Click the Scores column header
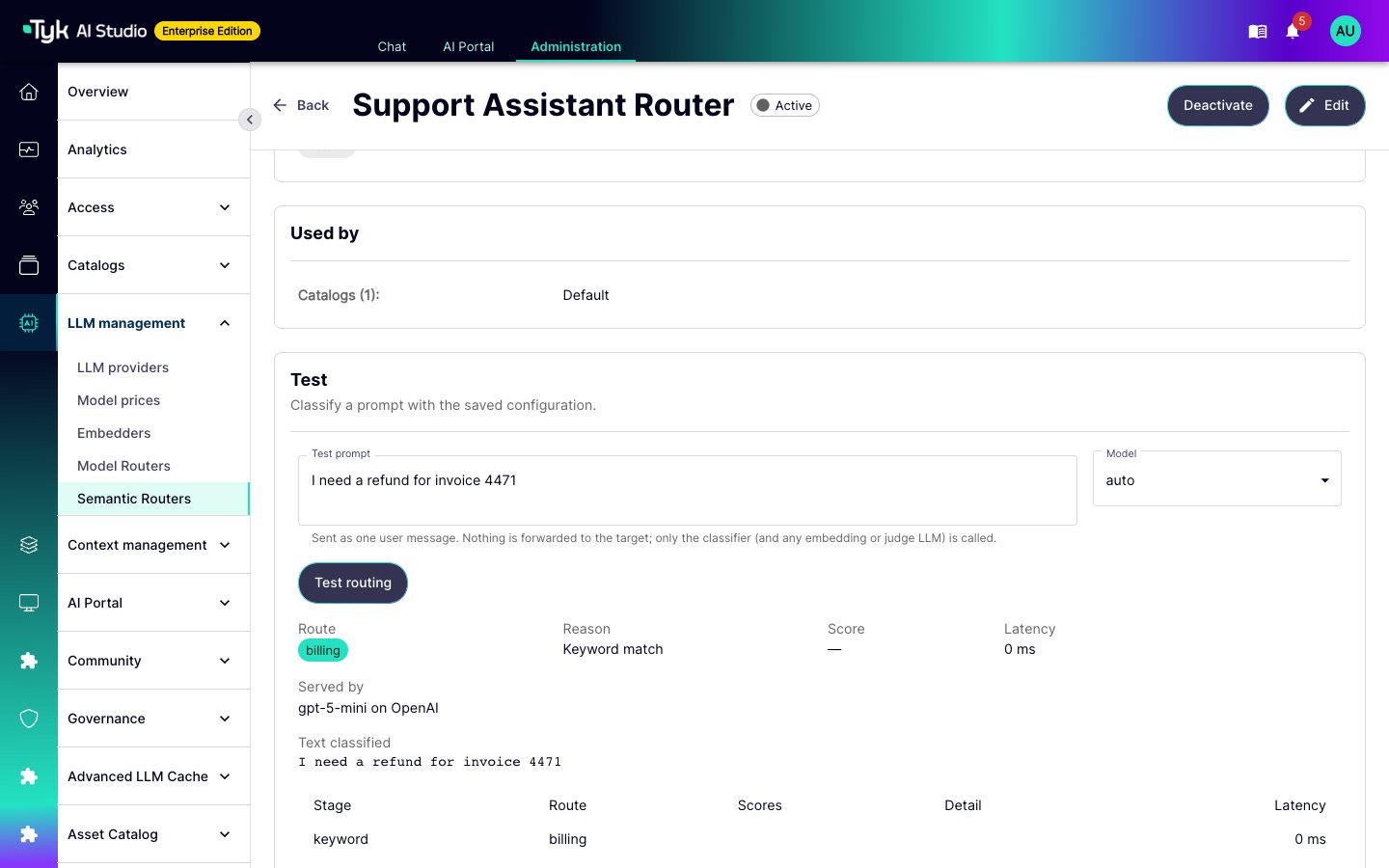The height and width of the screenshot is (868, 1389). (759, 805)
